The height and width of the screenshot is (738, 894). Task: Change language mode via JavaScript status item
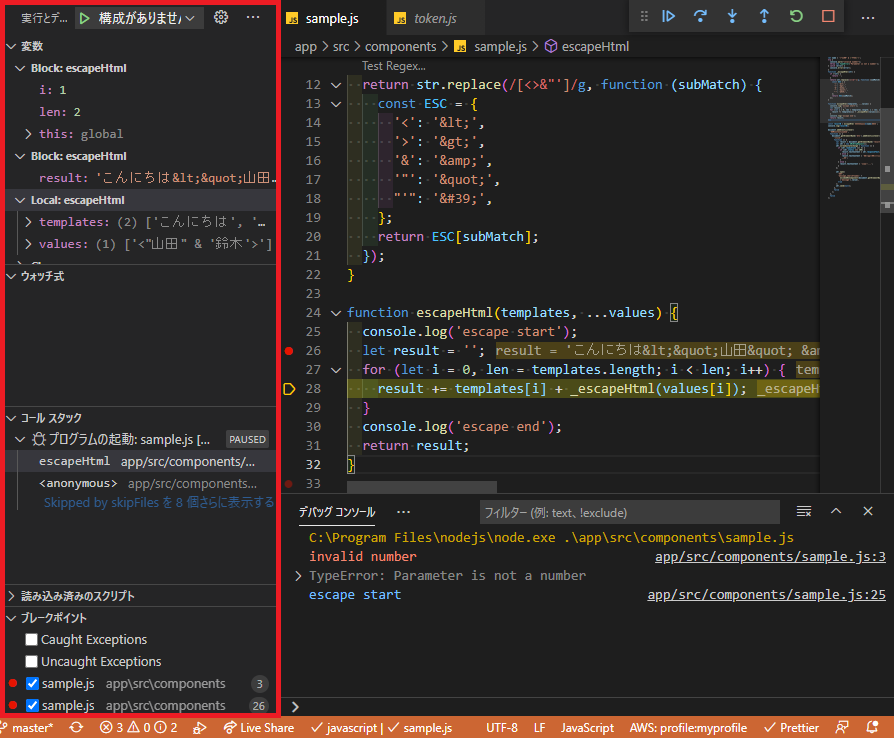click(587, 728)
